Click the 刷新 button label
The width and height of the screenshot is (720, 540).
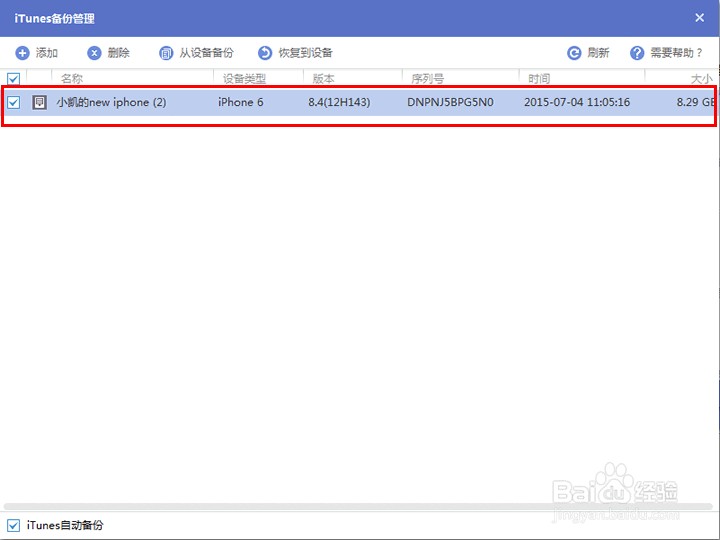[598, 53]
